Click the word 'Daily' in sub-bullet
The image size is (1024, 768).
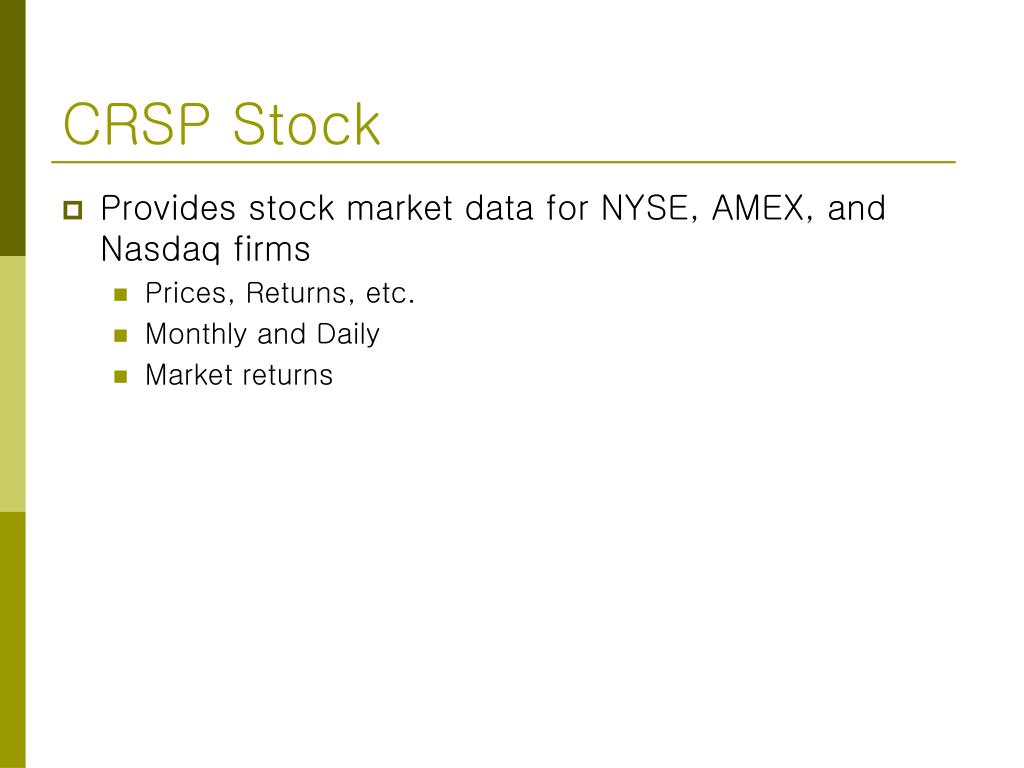pyautogui.click(x=348, y=335)
